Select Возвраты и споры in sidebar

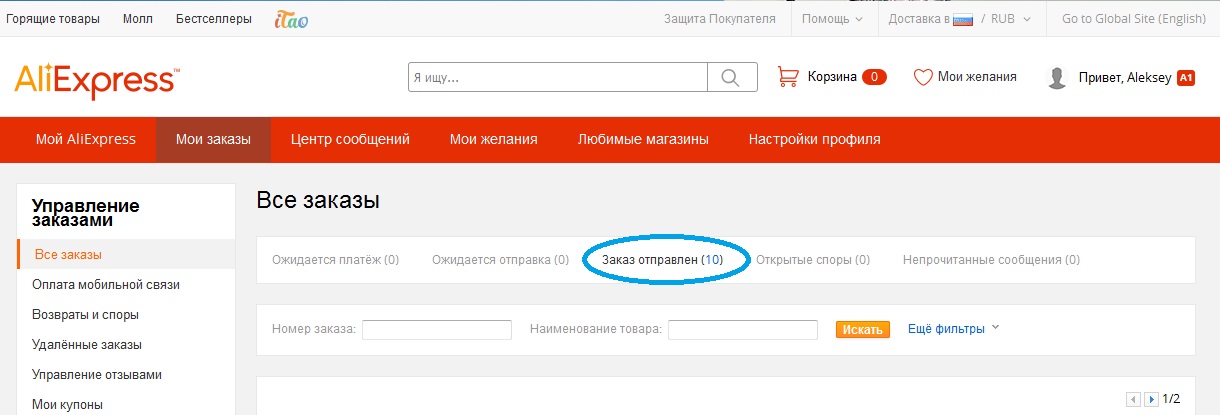85,314
